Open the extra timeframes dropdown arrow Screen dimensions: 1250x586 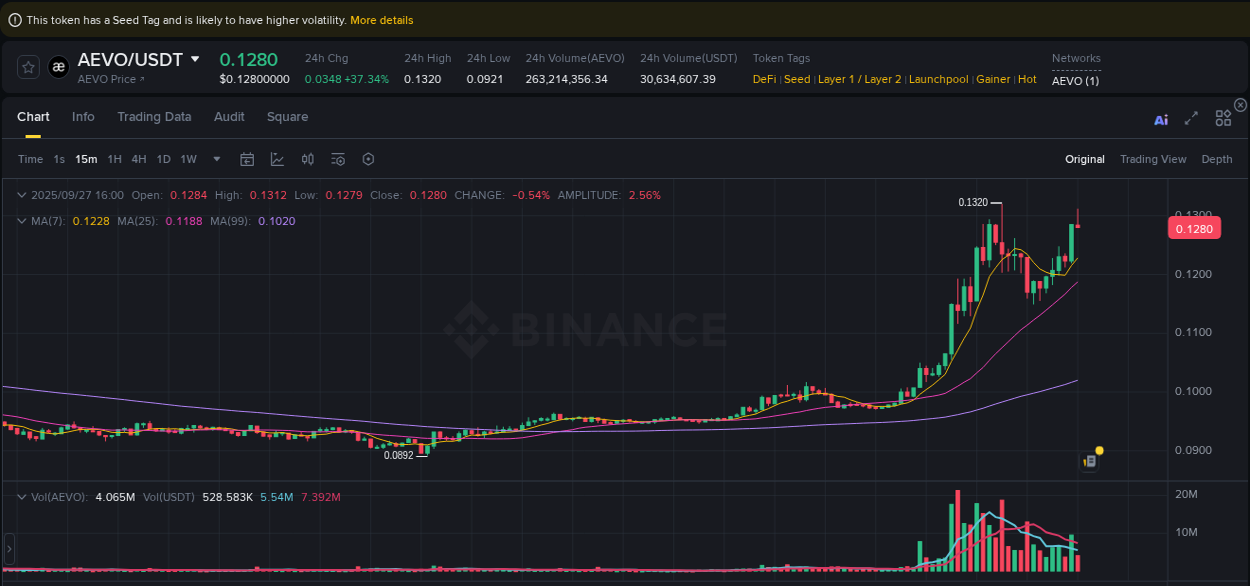click(216, 159)
